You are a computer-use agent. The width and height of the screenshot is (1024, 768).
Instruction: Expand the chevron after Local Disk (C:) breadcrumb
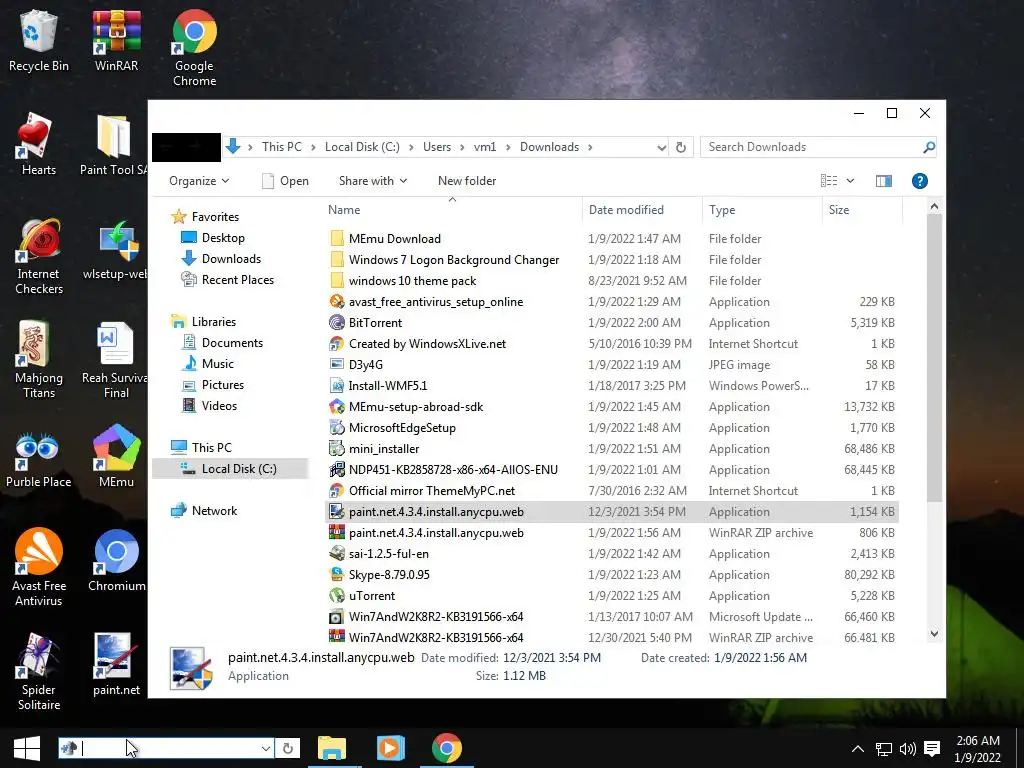coord(411,147)
